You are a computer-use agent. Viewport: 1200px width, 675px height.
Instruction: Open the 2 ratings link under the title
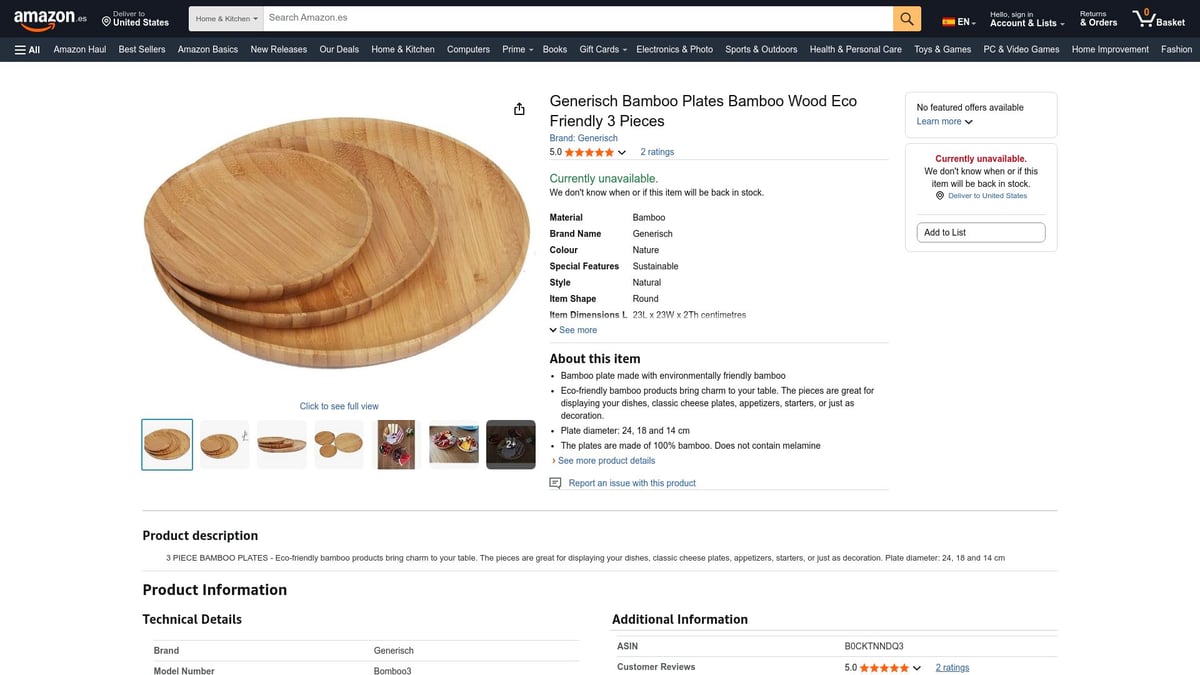(x=657, y=152)
